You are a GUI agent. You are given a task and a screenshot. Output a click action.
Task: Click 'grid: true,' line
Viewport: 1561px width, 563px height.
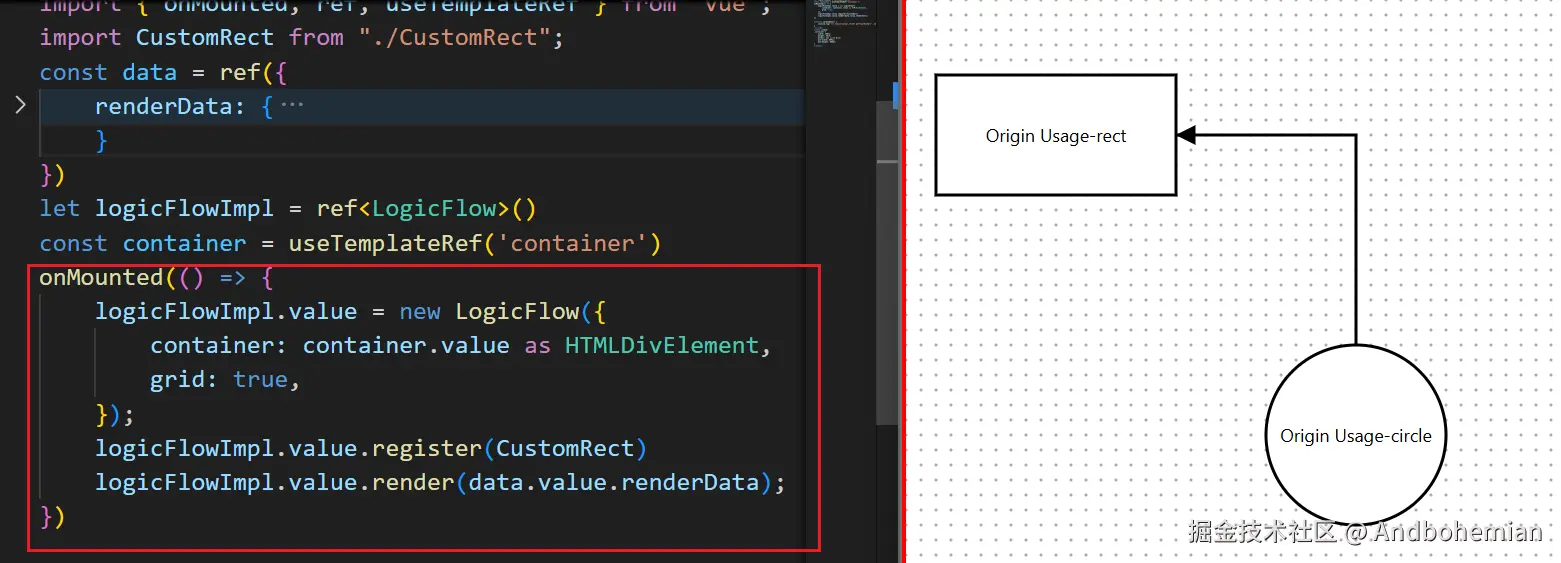[225, 380]
